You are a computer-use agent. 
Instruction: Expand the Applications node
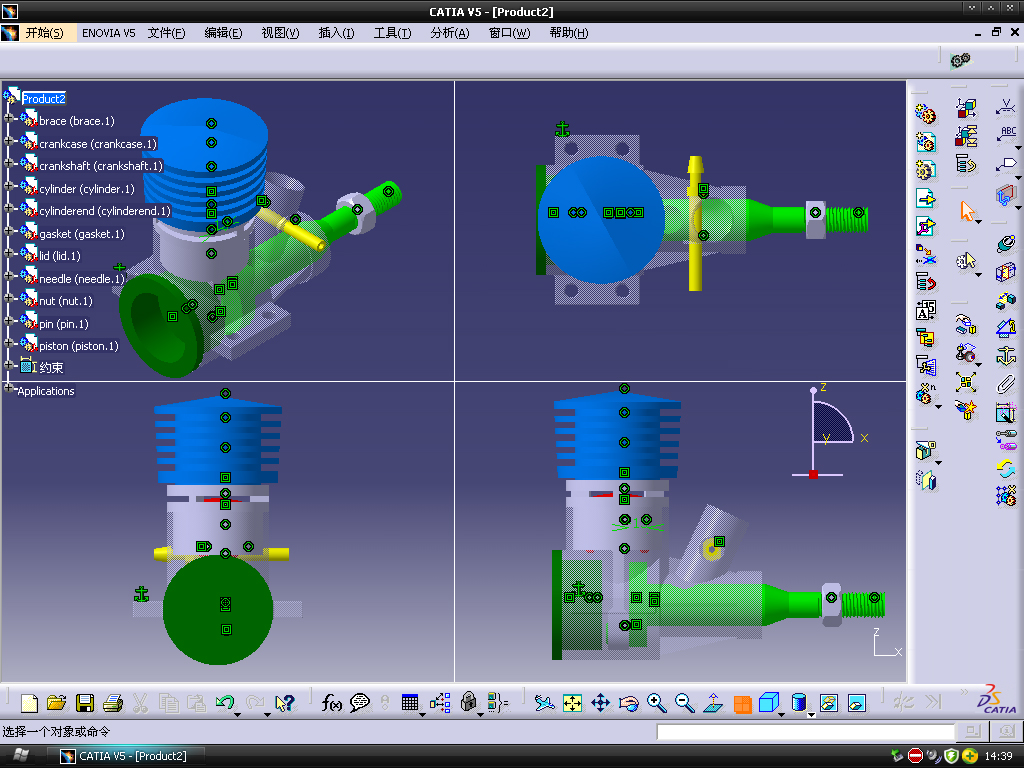click(x=9, y=389)
